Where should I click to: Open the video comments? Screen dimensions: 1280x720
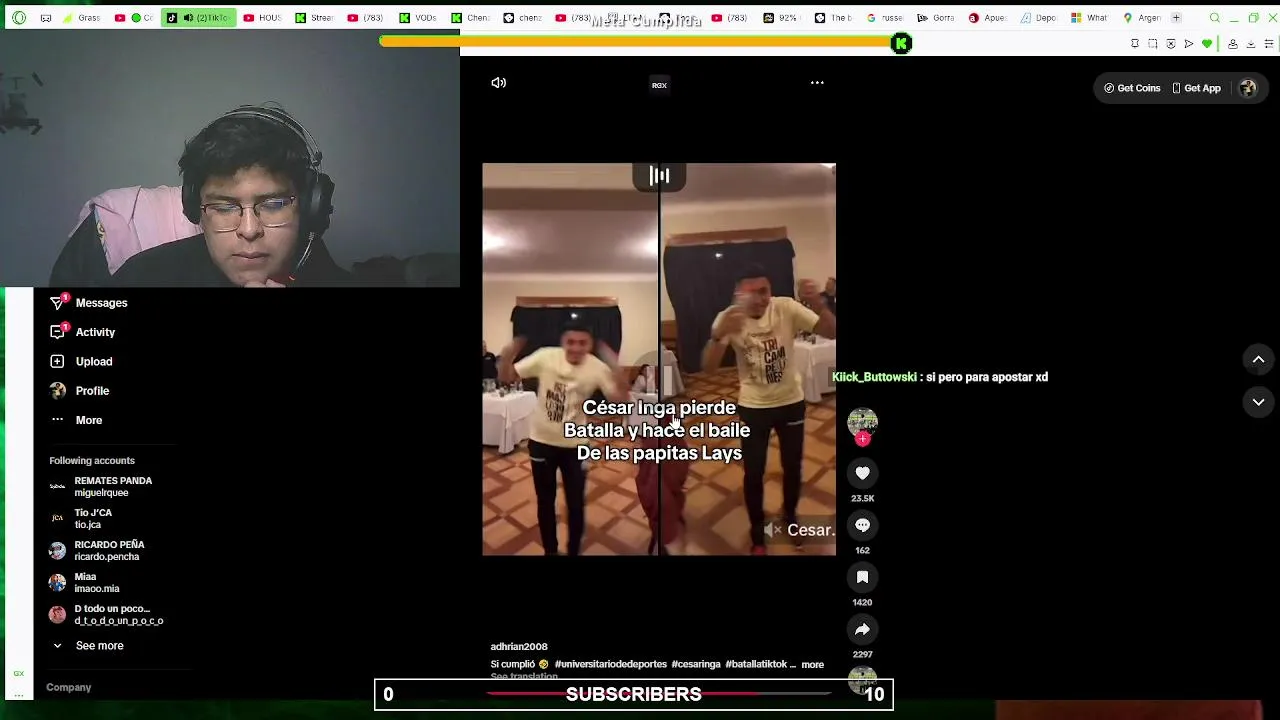(862, 525)
